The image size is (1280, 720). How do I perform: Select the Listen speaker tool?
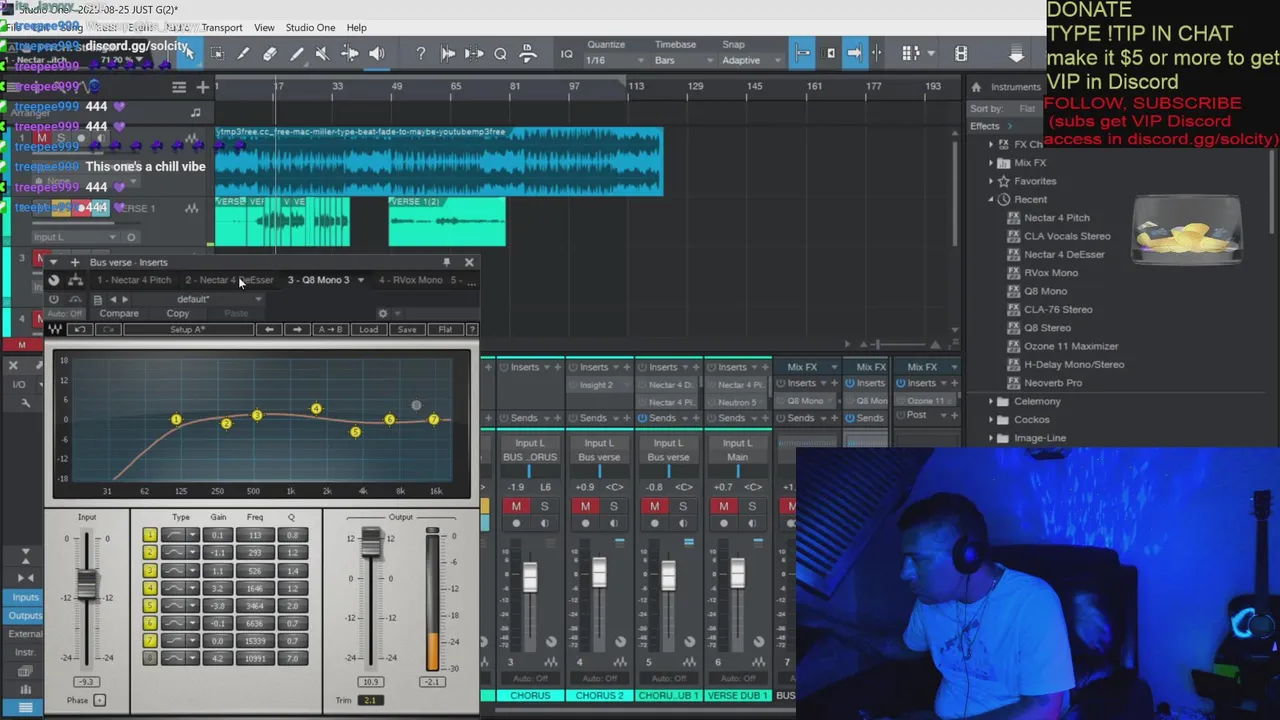376,53
